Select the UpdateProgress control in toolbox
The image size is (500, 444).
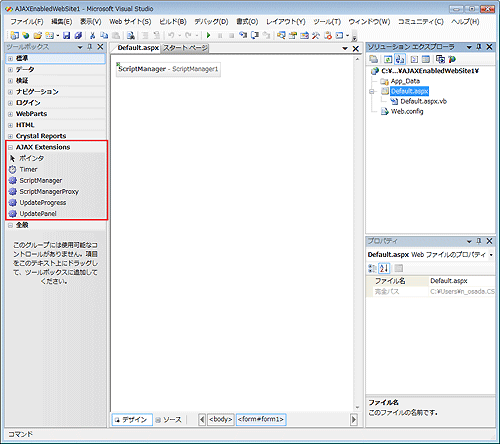[x=56, y=202]
